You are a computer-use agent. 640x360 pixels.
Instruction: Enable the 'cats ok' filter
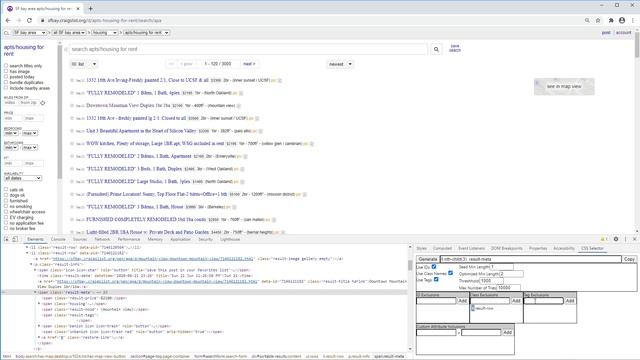click(x=6, y=189)
